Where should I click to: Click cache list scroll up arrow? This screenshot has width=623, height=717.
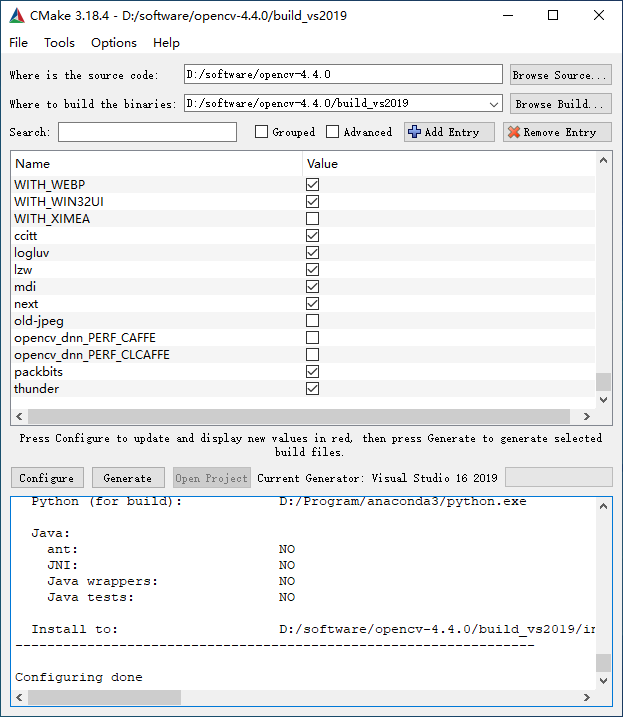click(x=603, y=161)
